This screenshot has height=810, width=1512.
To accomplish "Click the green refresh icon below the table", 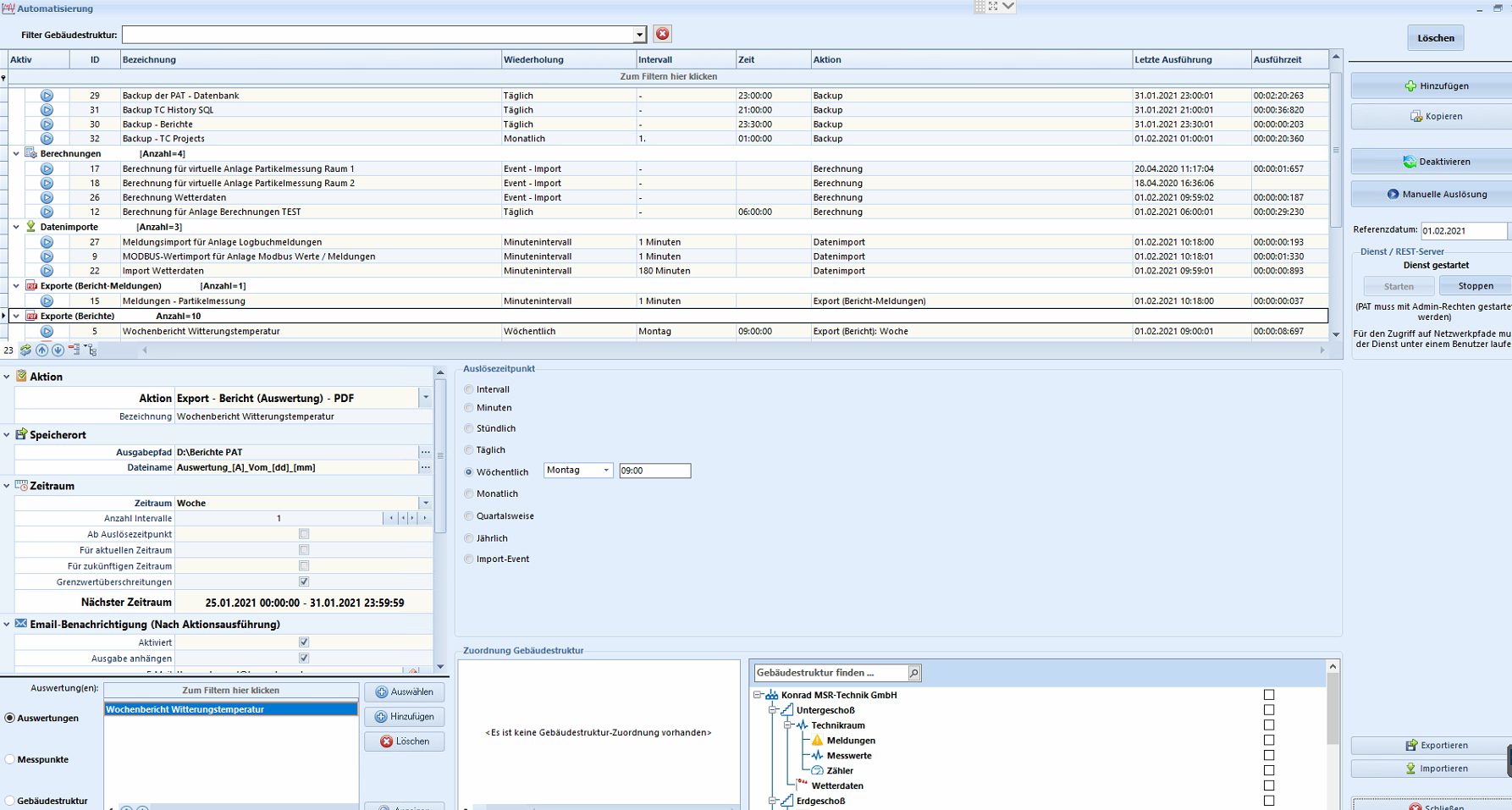I will tap(25, 350).
